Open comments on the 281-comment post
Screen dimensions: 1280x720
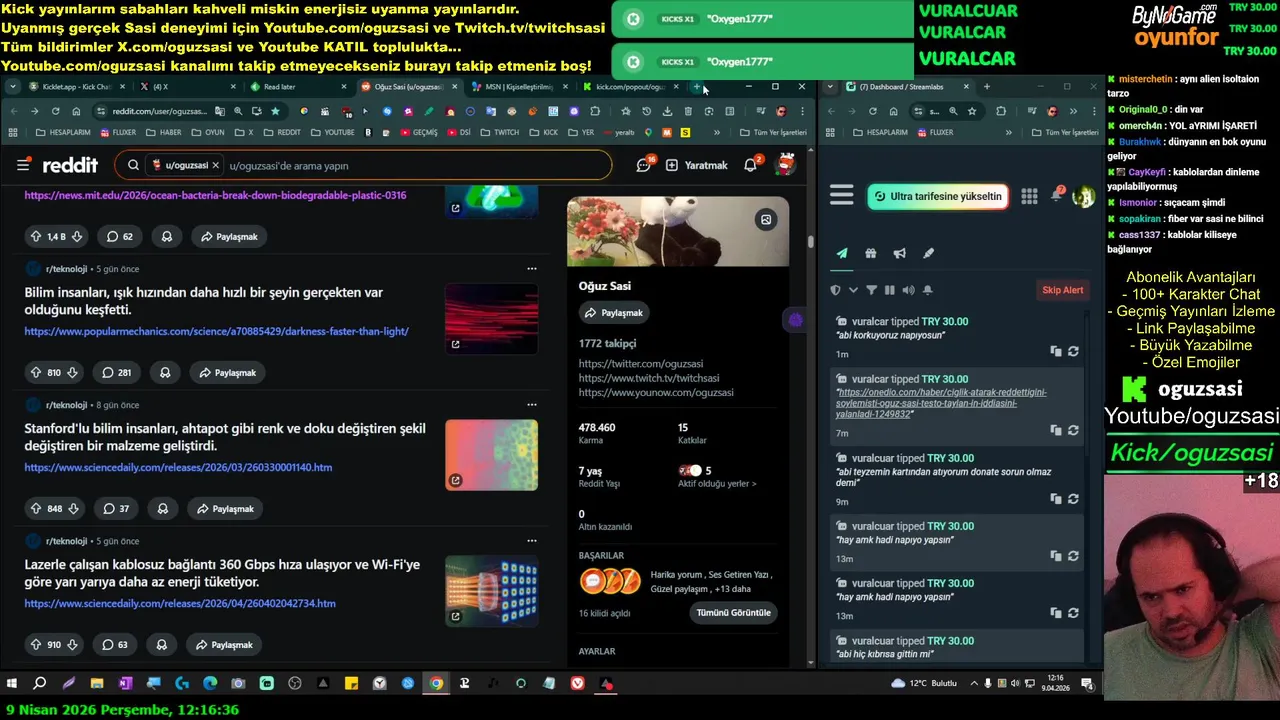[x=117, y=373]
